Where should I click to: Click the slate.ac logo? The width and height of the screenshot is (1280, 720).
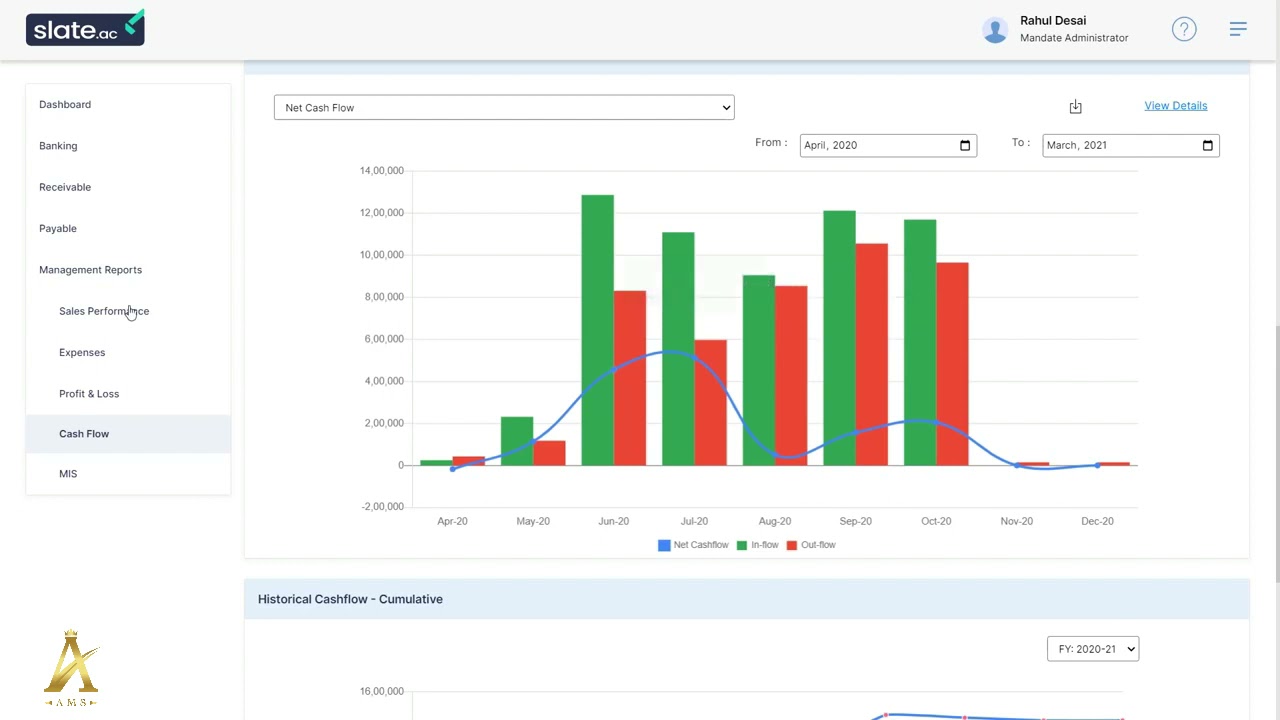pos(85,28)
